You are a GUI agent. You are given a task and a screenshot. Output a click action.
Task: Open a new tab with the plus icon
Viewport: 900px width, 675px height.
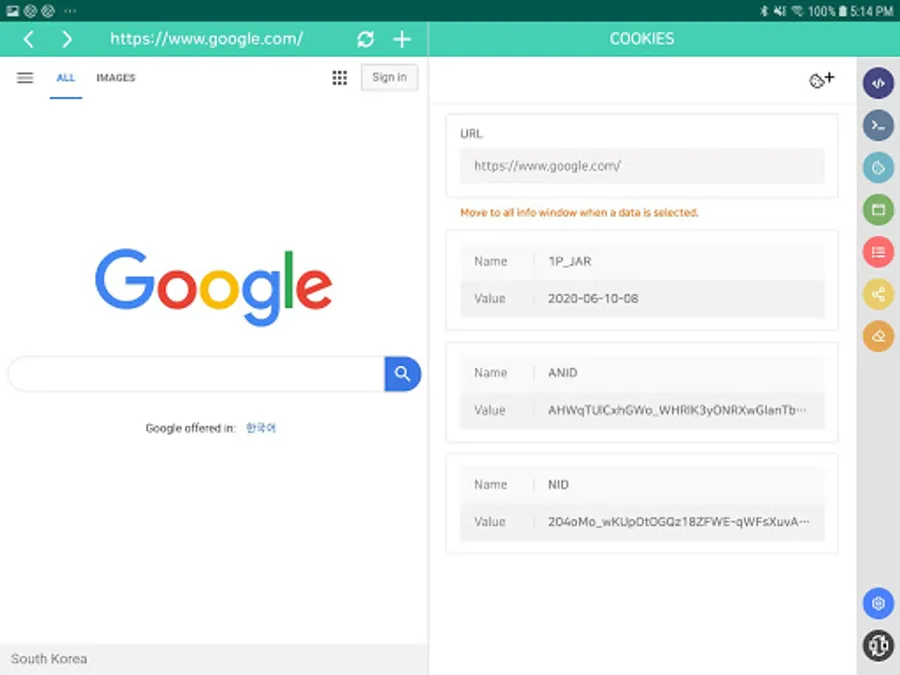(402, 39)
